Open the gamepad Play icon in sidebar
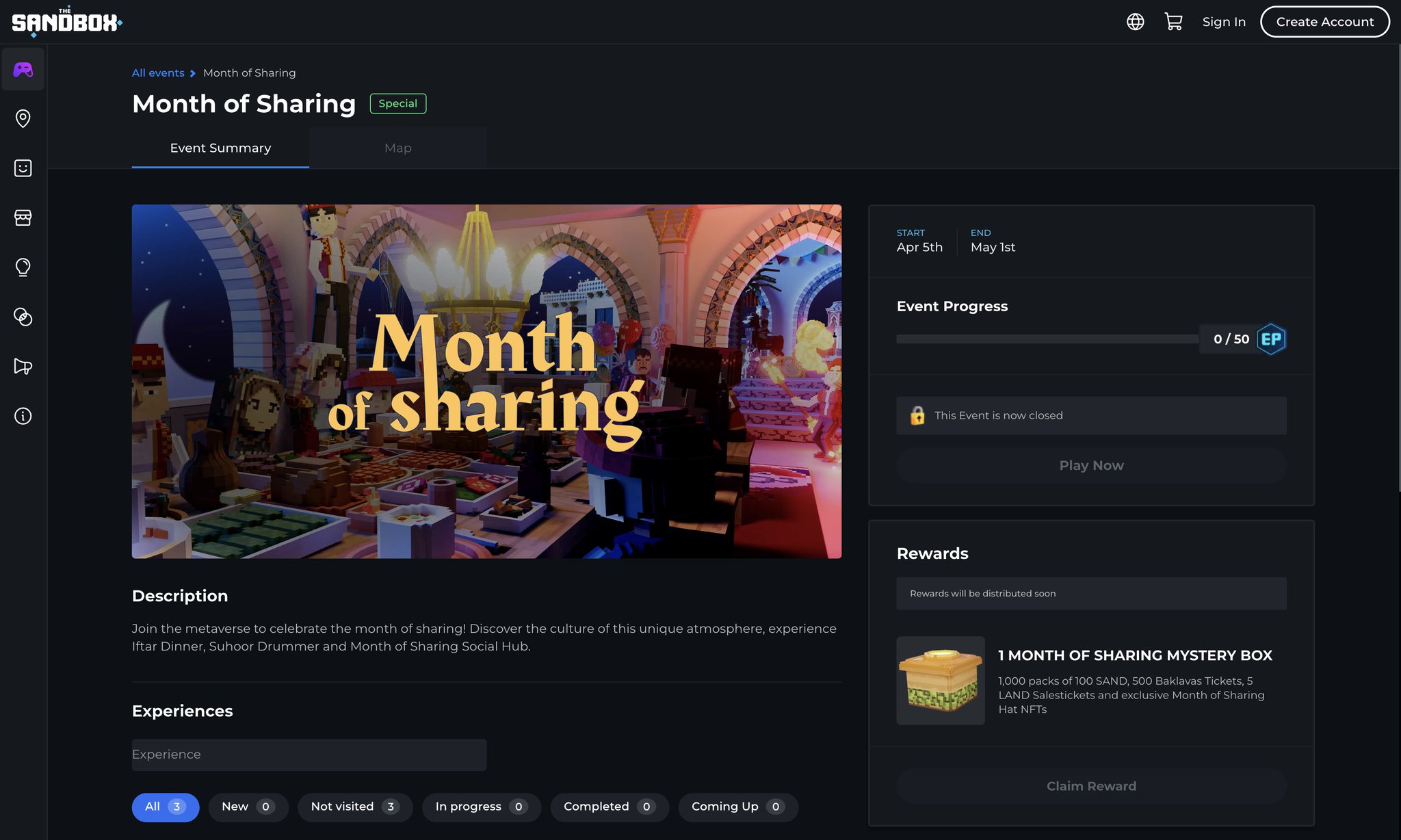 tap(23, 69)
